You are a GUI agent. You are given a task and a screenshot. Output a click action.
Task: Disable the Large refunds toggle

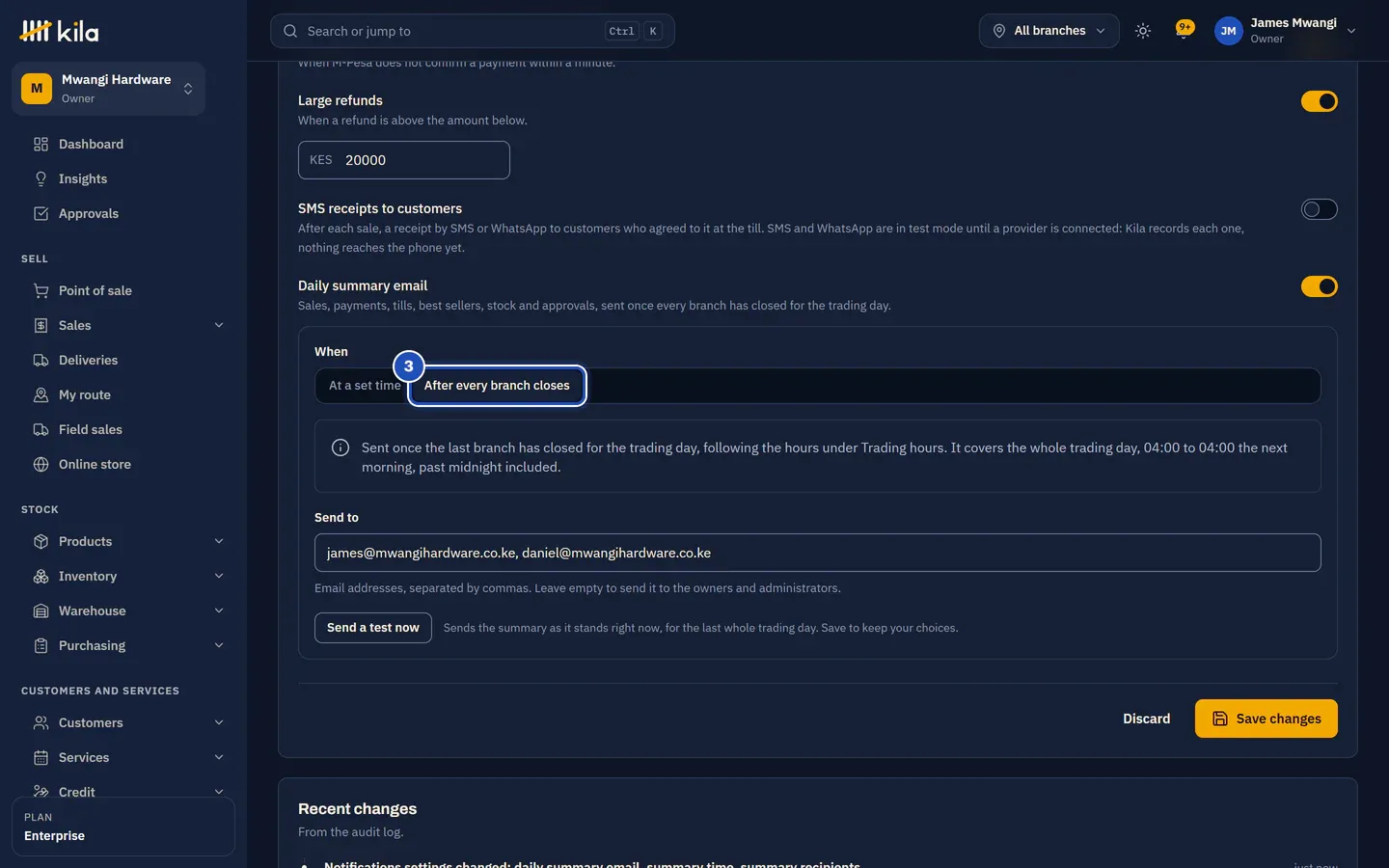pos(1319,101)
